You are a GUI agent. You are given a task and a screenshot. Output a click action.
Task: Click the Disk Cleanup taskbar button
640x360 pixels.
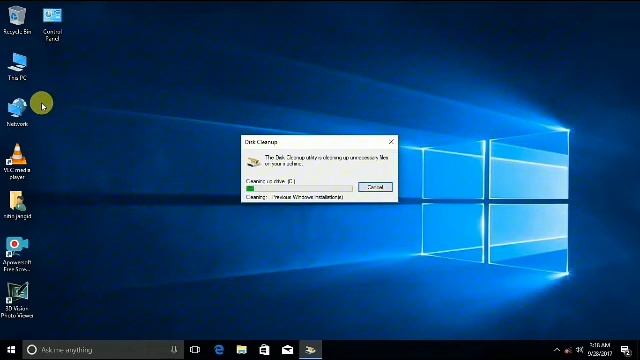pos(311,350)
